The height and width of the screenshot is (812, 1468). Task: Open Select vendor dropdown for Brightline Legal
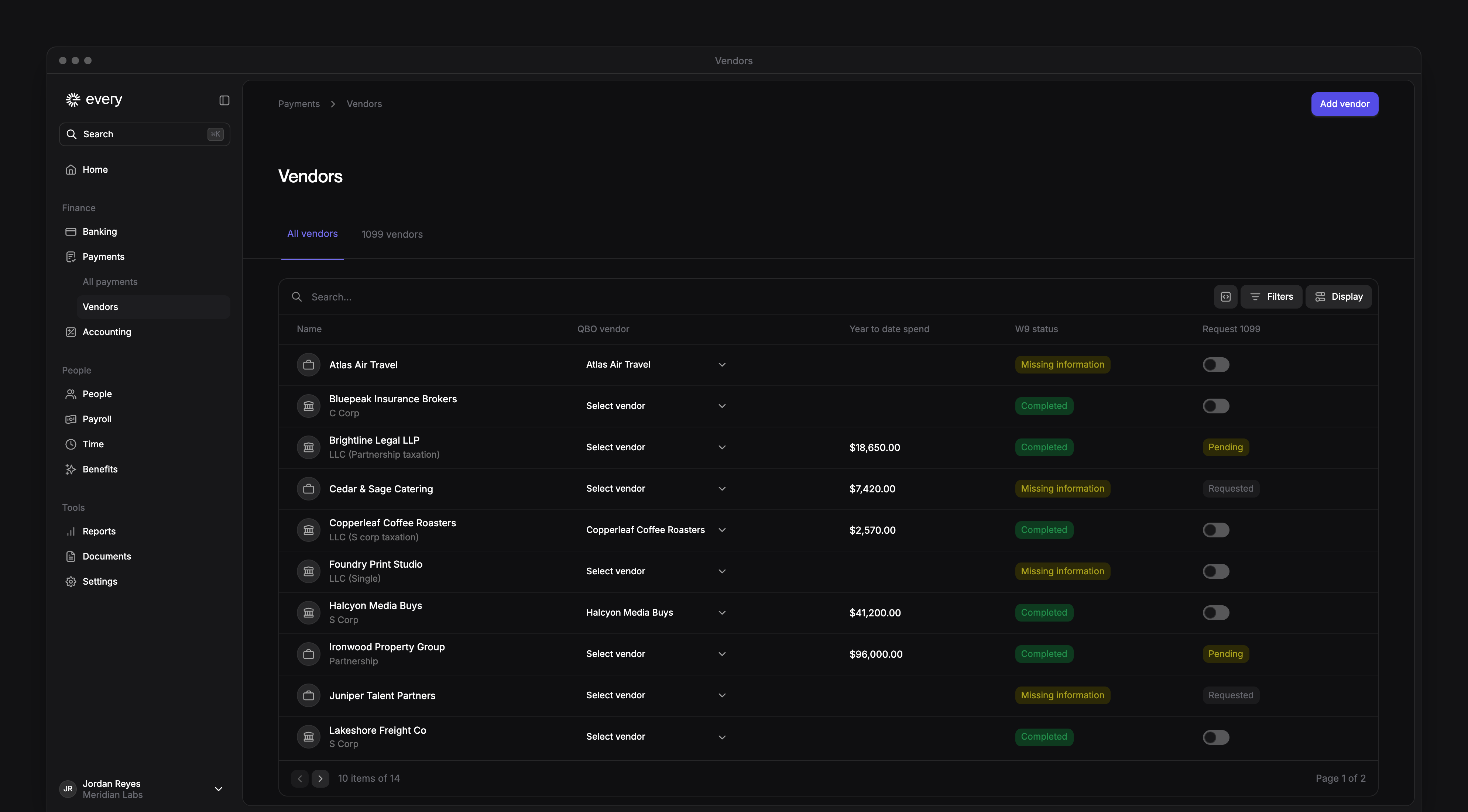[x=656, y=447]
